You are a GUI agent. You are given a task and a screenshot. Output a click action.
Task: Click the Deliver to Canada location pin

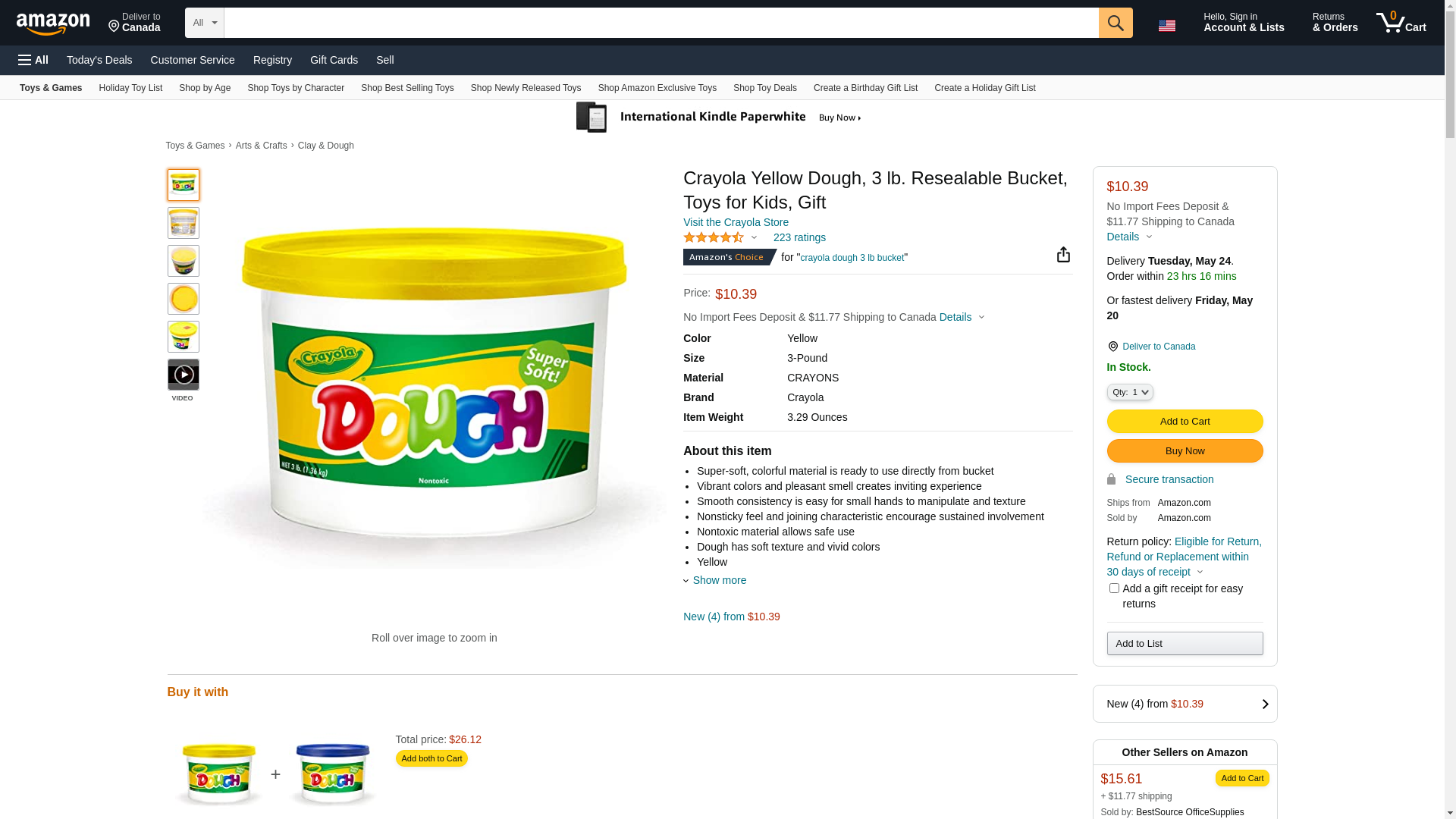(1112, 347)
